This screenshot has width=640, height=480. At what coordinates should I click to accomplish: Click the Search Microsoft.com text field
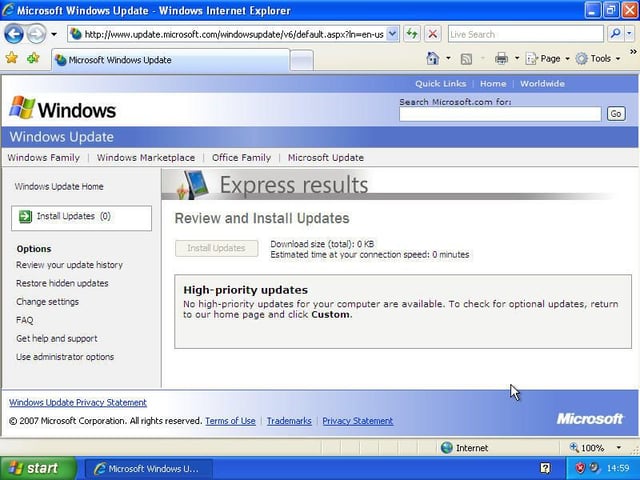pyautogui.click(x=500, y=114)
